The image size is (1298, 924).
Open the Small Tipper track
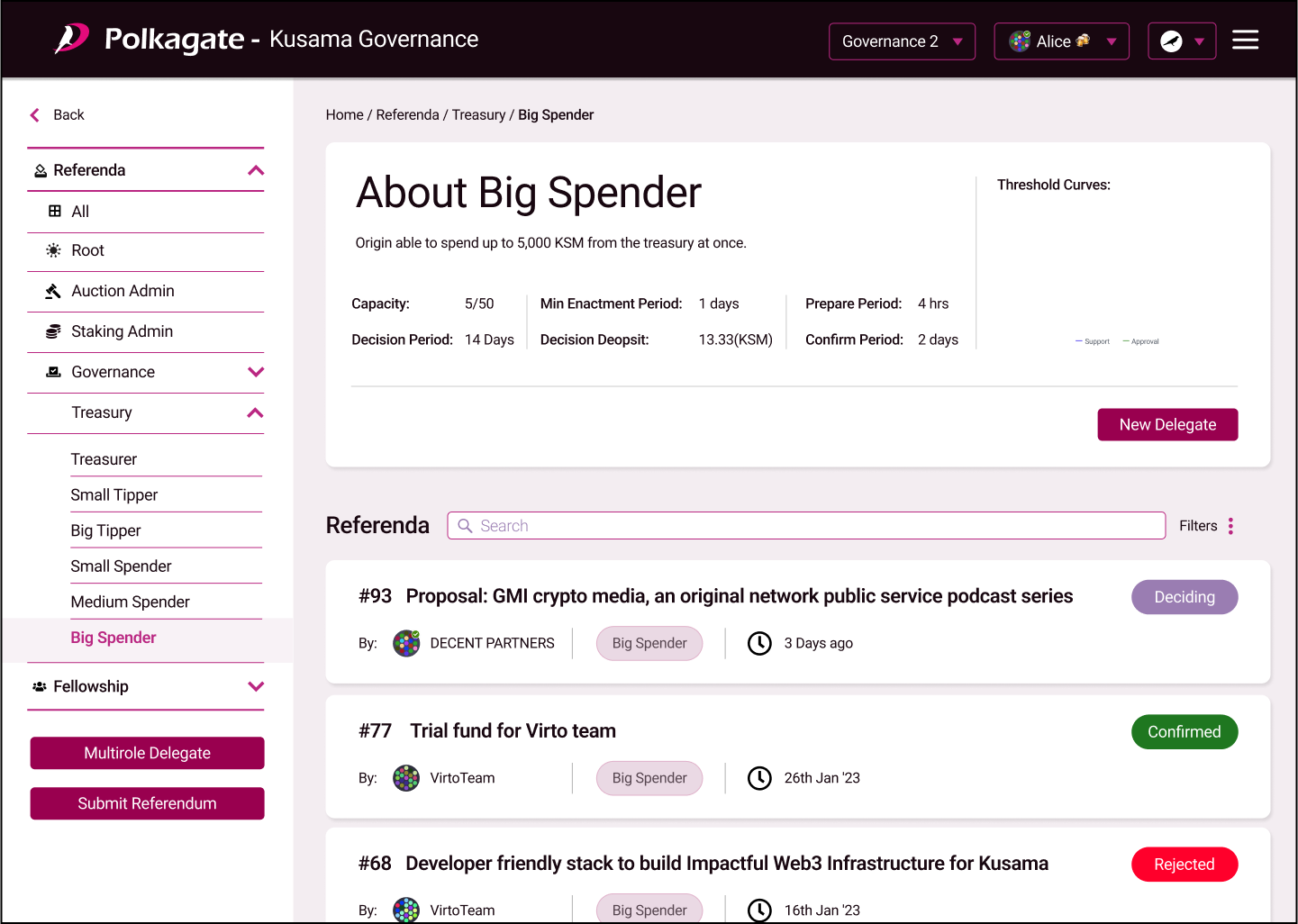point(114,494)
